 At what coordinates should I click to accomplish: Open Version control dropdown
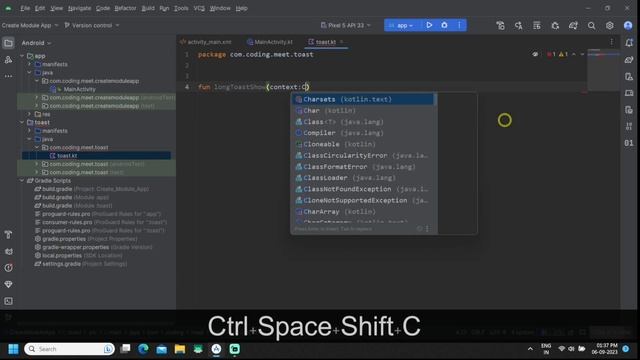click(92, 25)
